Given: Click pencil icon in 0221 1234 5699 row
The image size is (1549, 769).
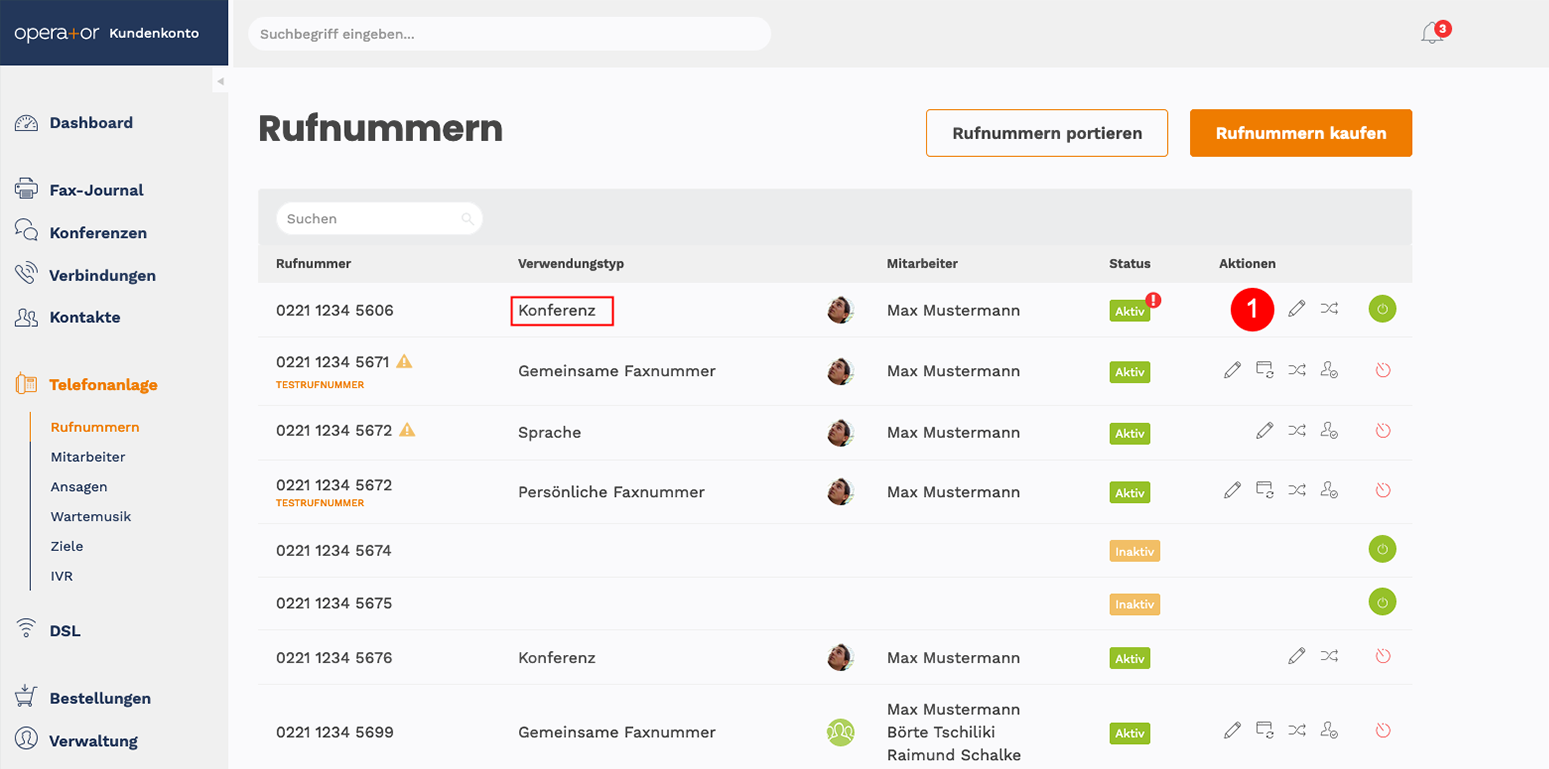Looking at the screenshot, I should 1233,730.
